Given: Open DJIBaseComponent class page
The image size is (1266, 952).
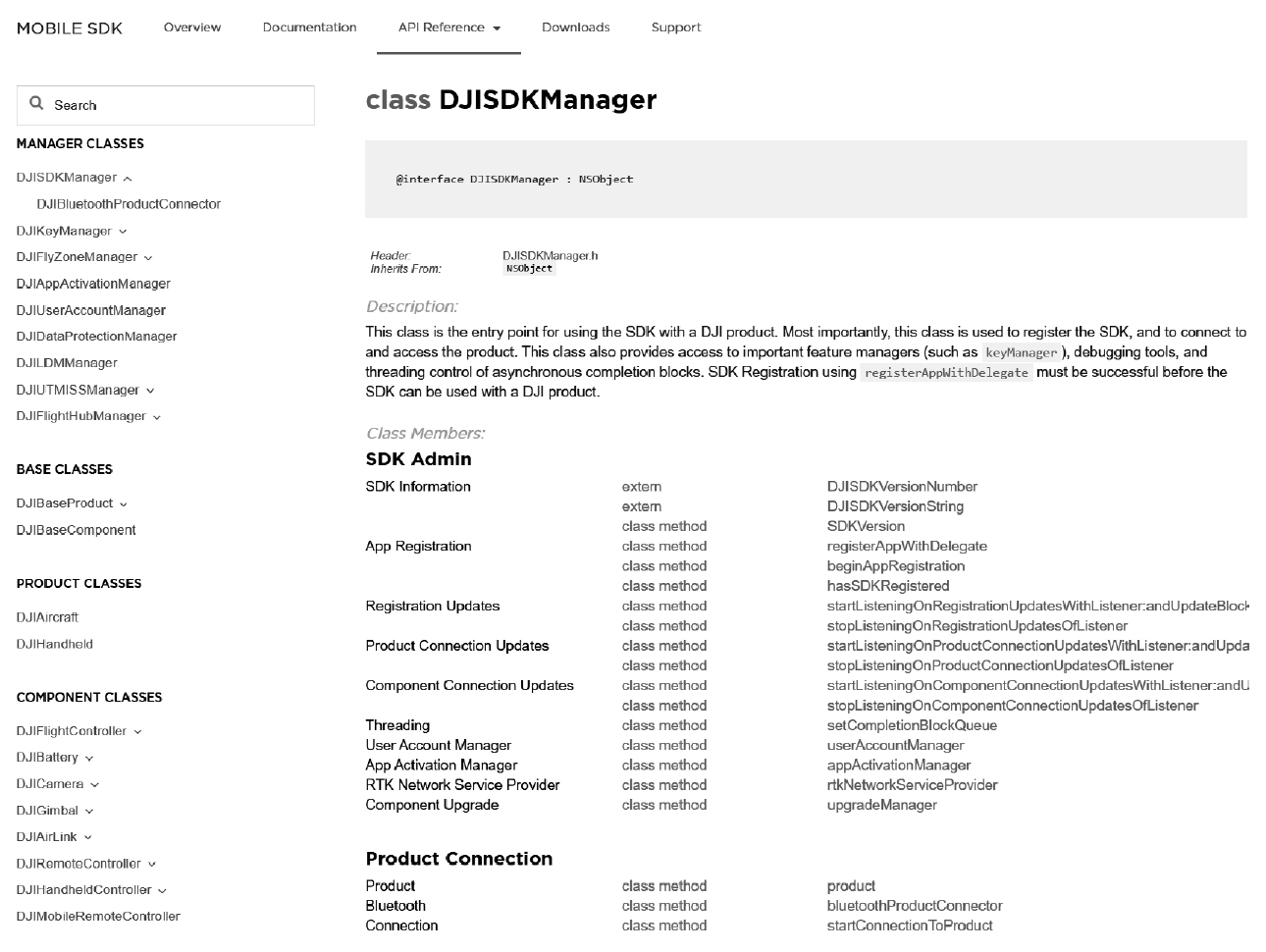Looking at the screenshot, I should point(77,530).
